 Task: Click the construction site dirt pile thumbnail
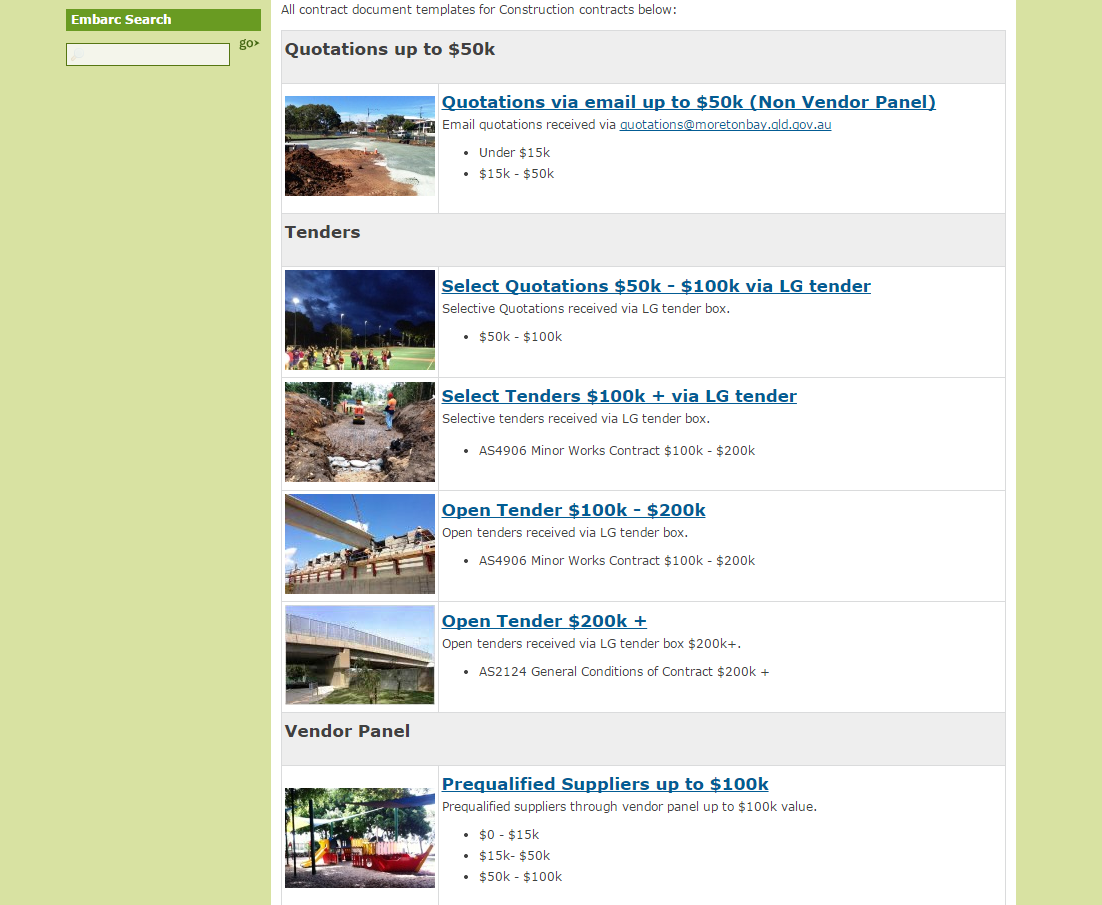click(x=360, y=146)
